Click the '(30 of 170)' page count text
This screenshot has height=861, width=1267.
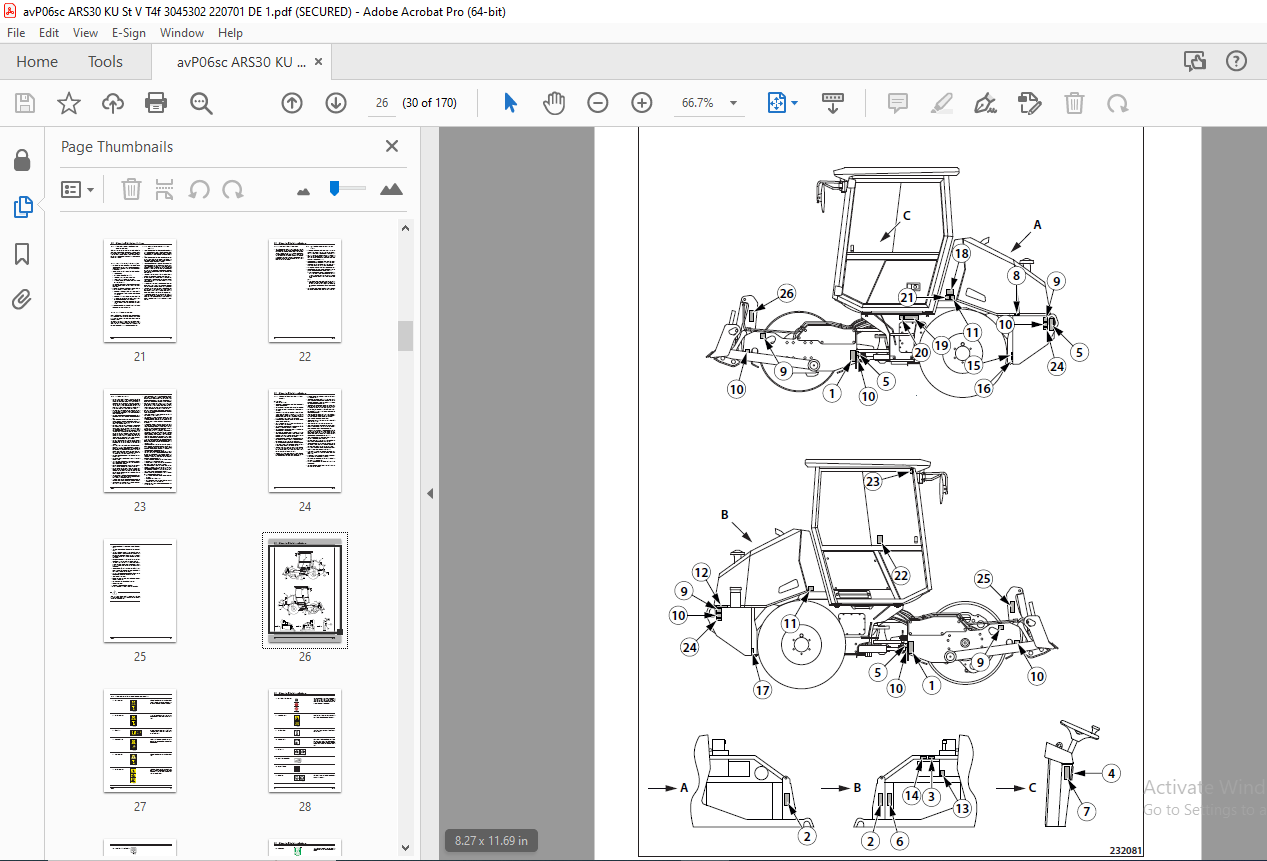tap(430, 103)
